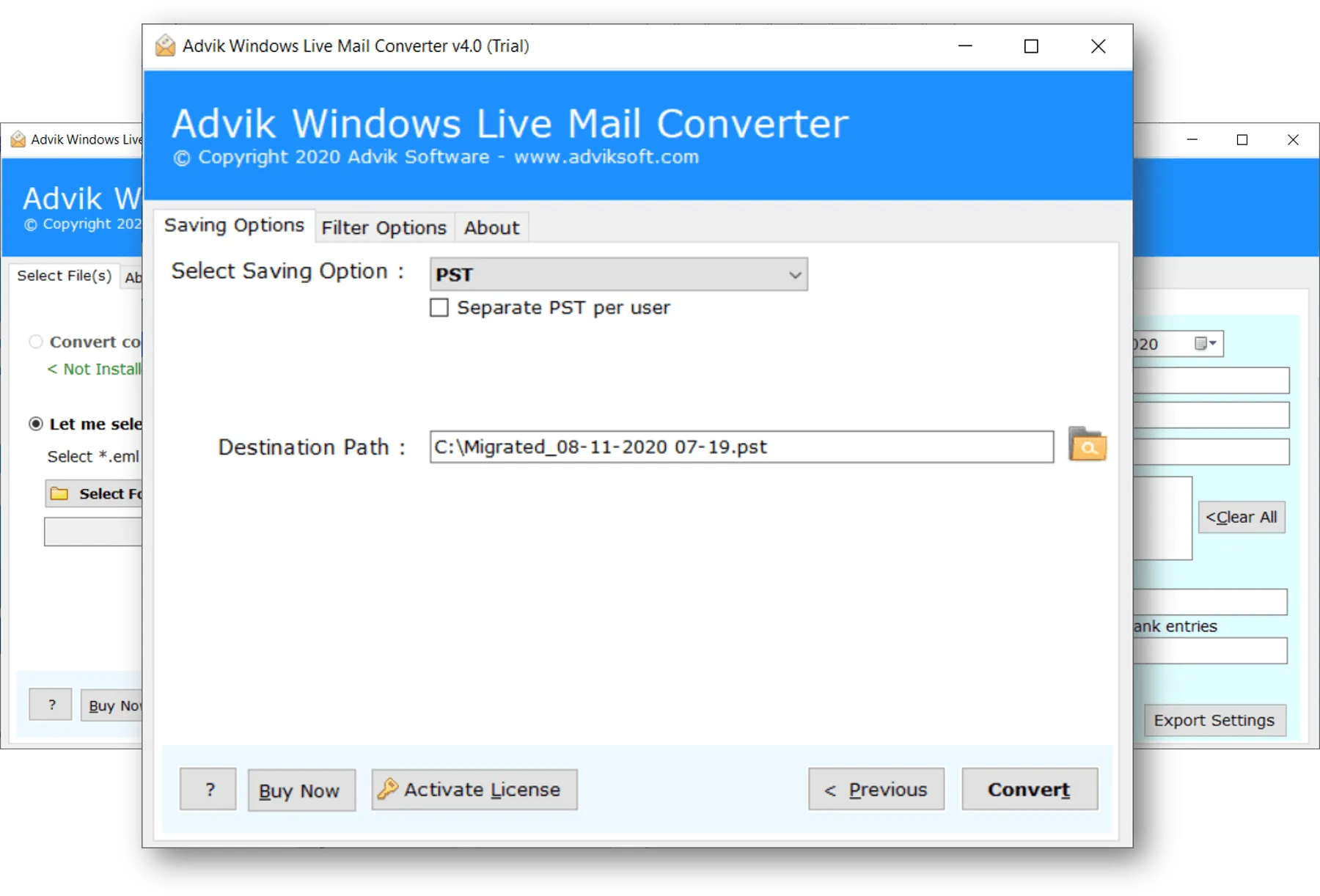This screenshot has height=896, width=1320.
Task: Click the Select Folder button in background window
Action: (94, 493)
